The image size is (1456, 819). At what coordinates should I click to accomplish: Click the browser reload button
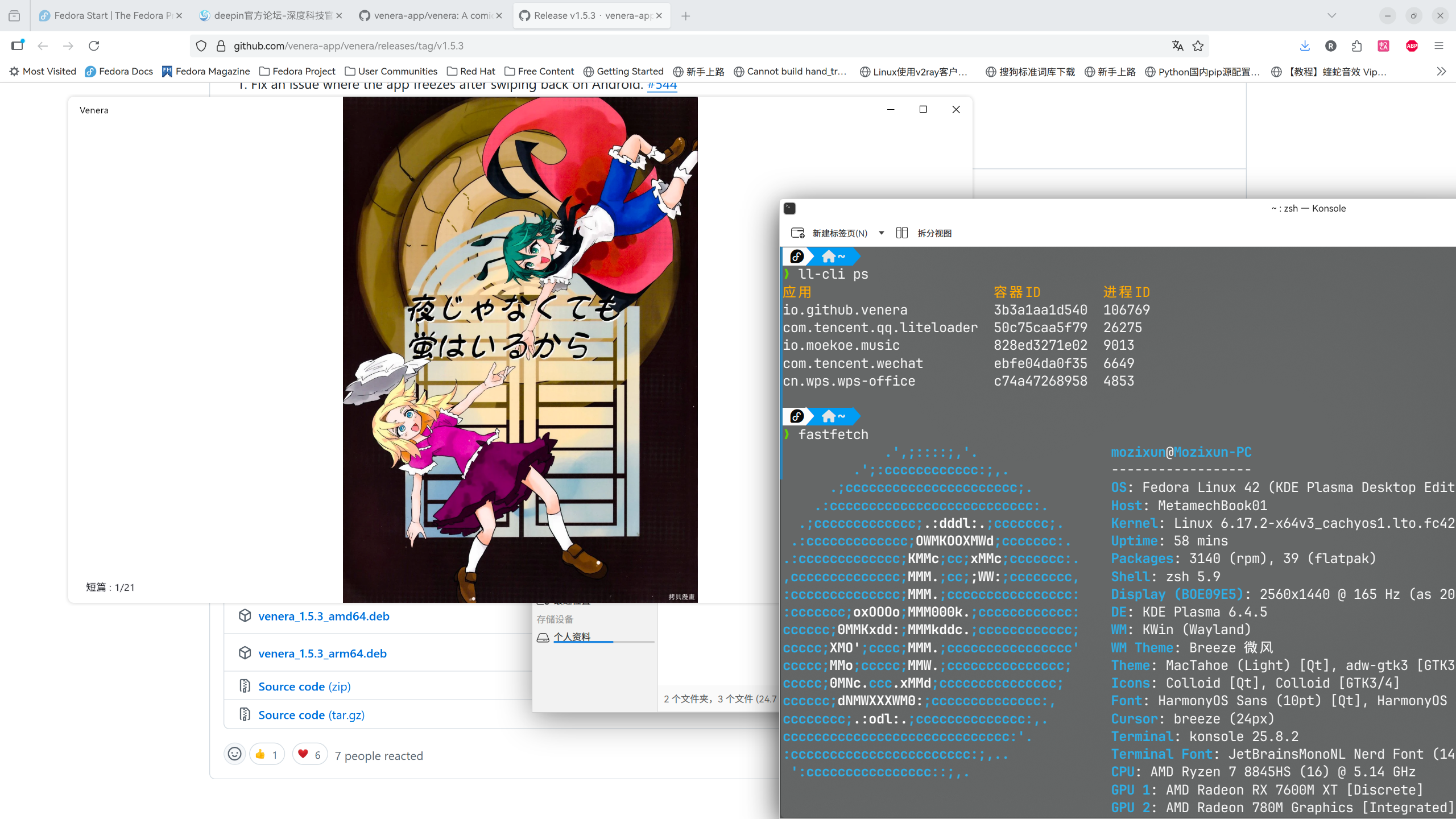coord(94,46)
